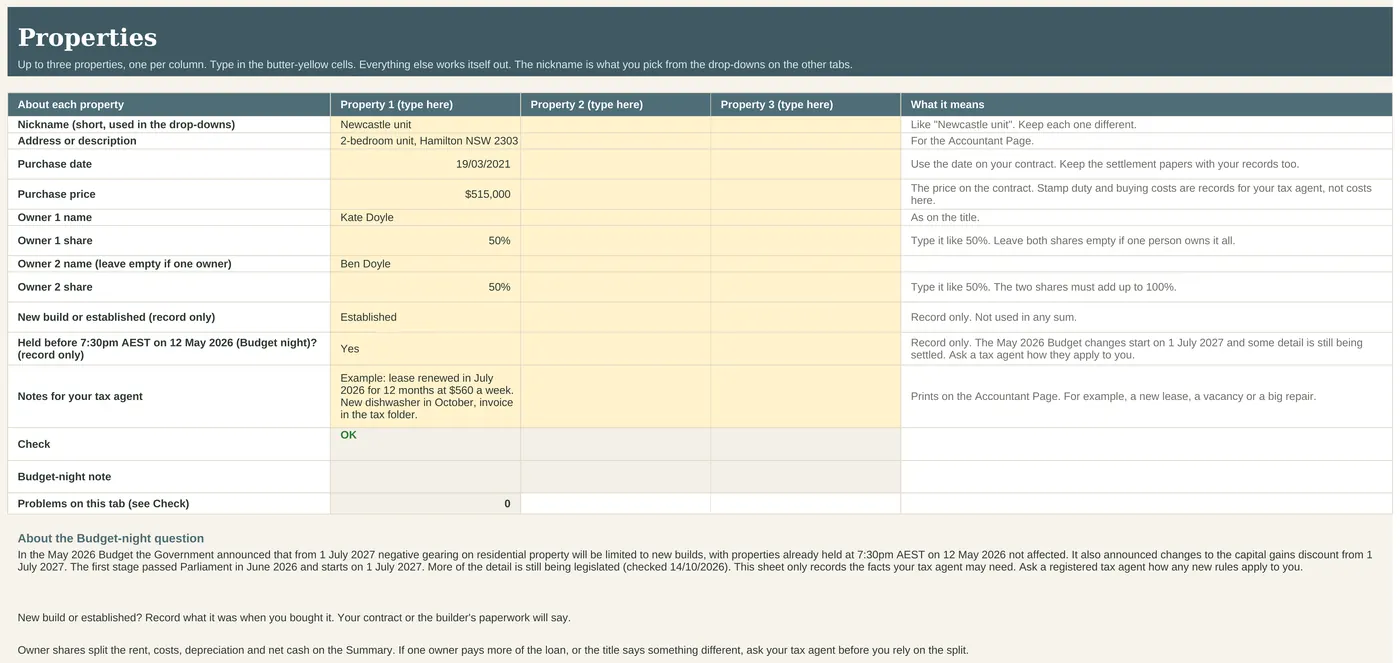Click the 'Owner 1 share' row label

coord(55,241)
